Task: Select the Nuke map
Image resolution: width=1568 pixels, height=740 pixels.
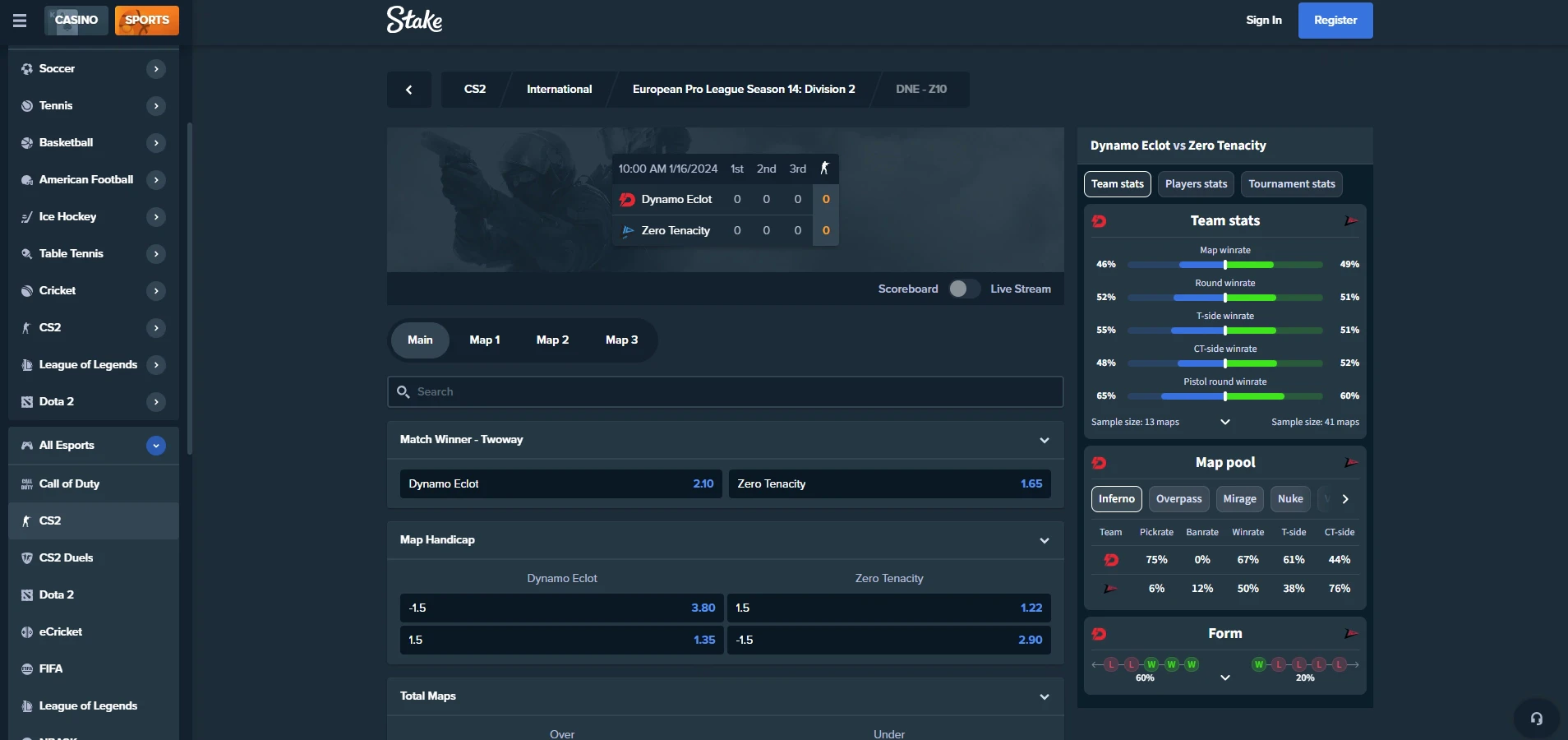Action: click(1290, 499)
